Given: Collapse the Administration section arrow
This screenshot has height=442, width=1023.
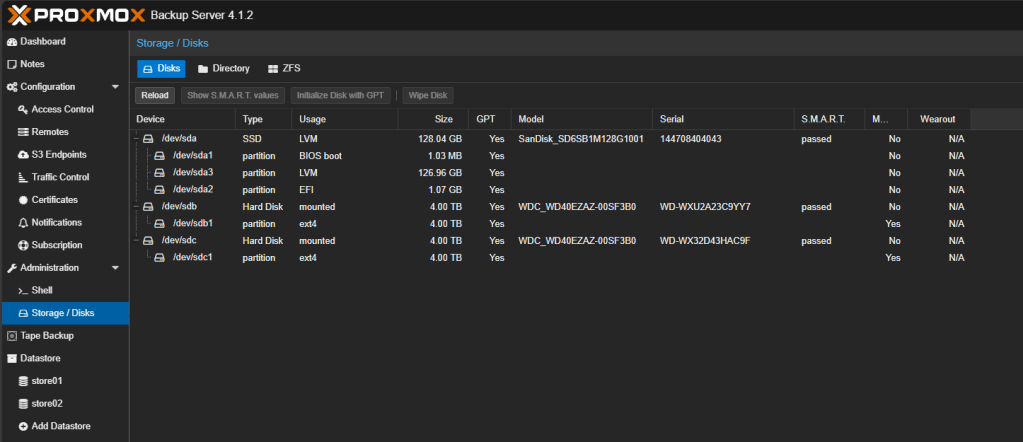Looking at the screenshot, I should coord(115,268).
